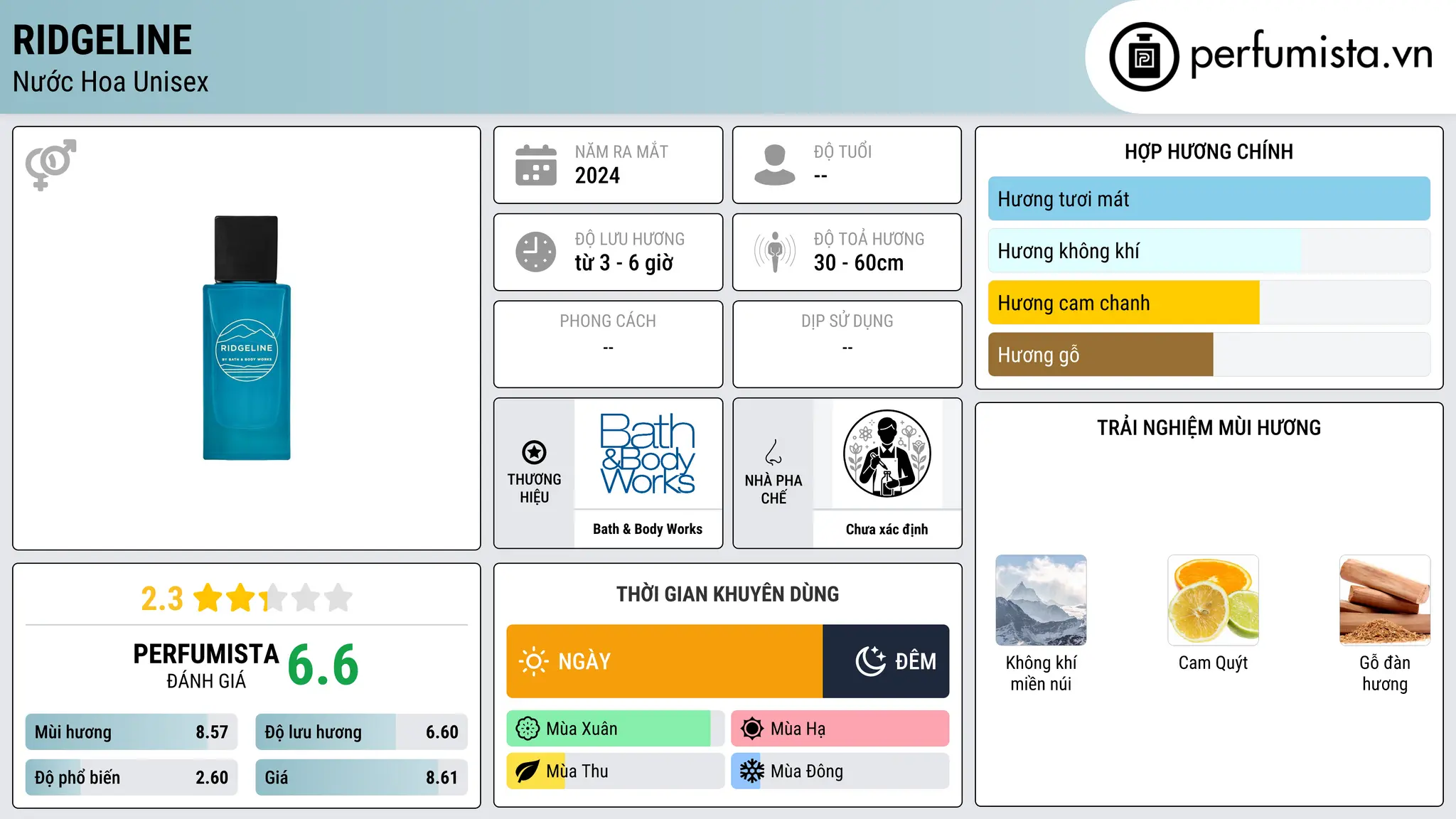Image resolution: width=1456 pixels, height=819 pixels.
Task: Click the Độ lưu hương 6.60 rating bar
Action: point(362,732)
